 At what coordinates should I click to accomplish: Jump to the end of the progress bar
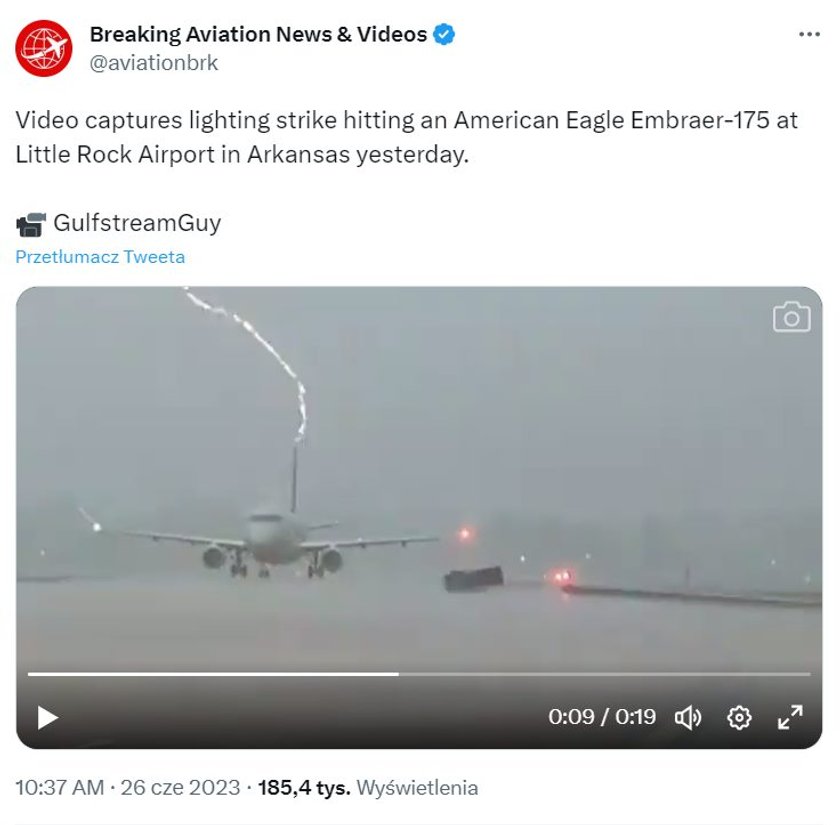808,674
